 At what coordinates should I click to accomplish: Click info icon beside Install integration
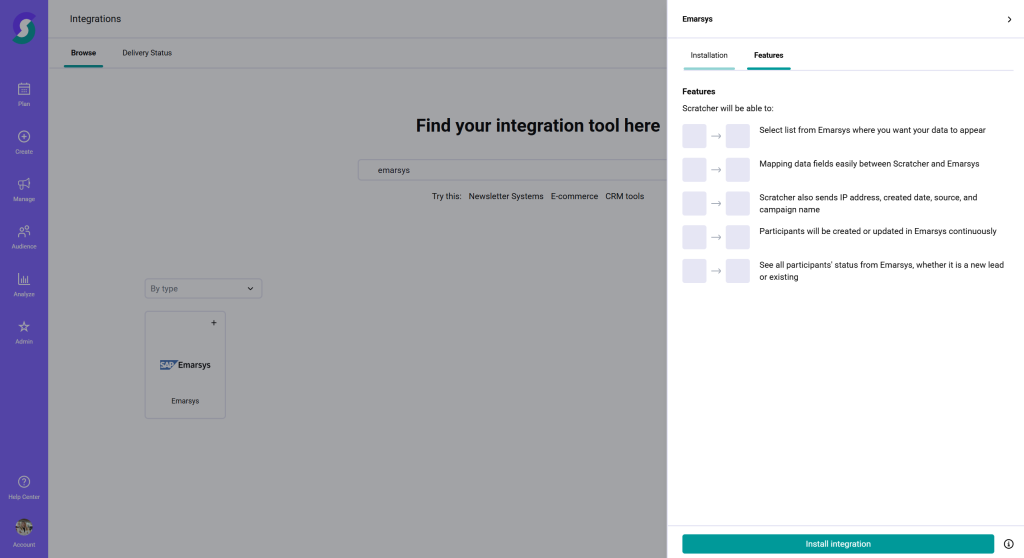[x=1008, y=544]
